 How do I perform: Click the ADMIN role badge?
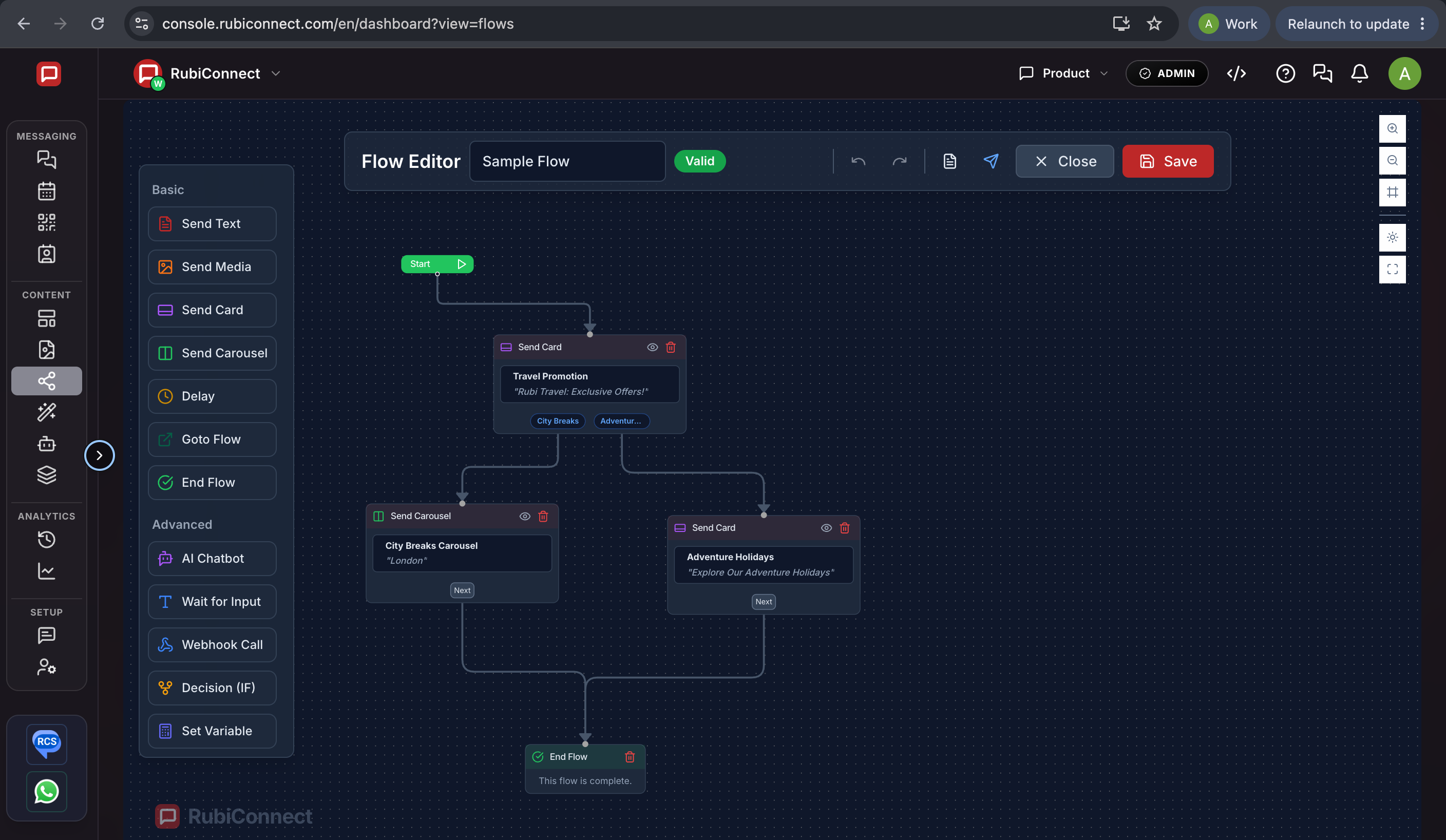point(1167,73)
